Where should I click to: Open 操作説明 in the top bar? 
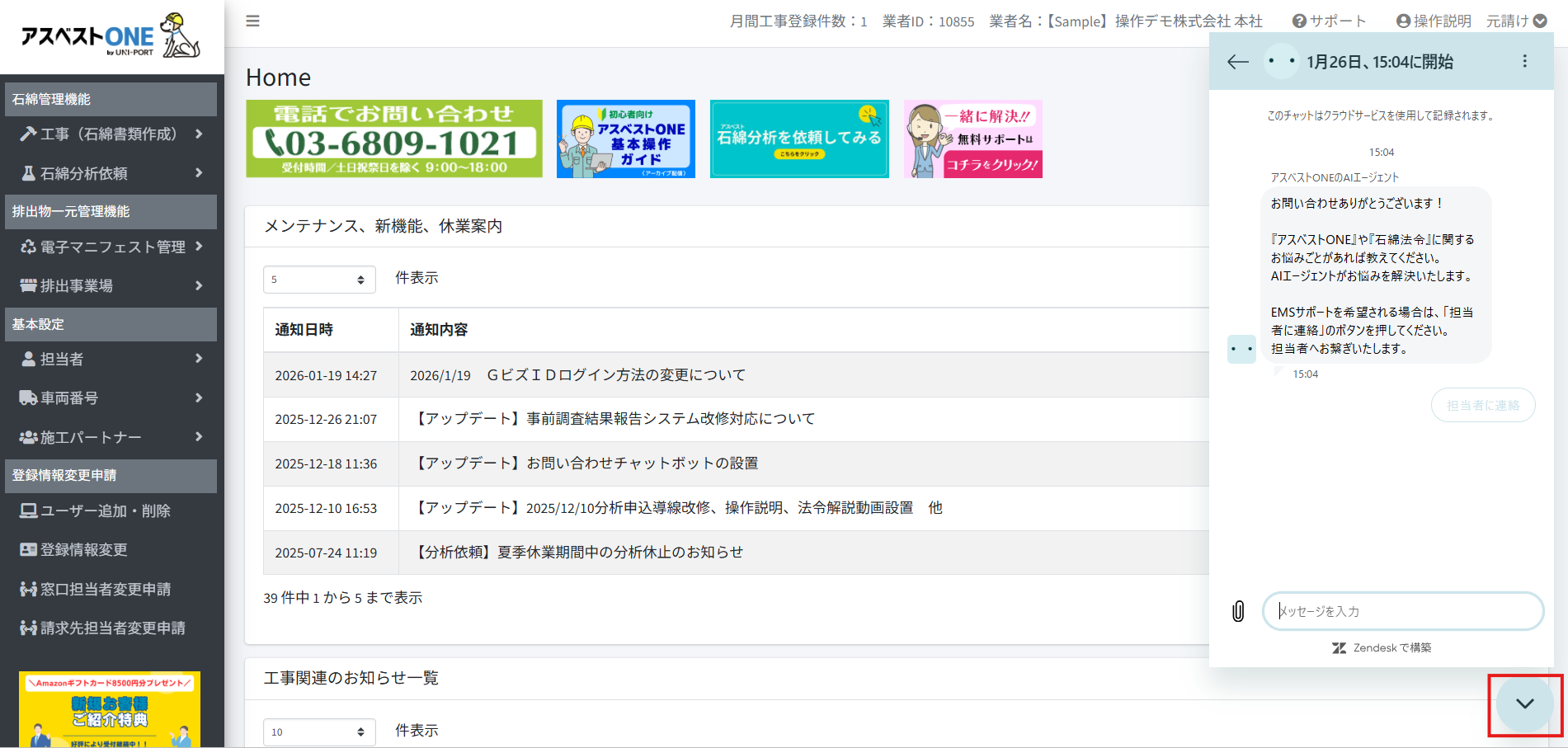[x=1434, y=21]
